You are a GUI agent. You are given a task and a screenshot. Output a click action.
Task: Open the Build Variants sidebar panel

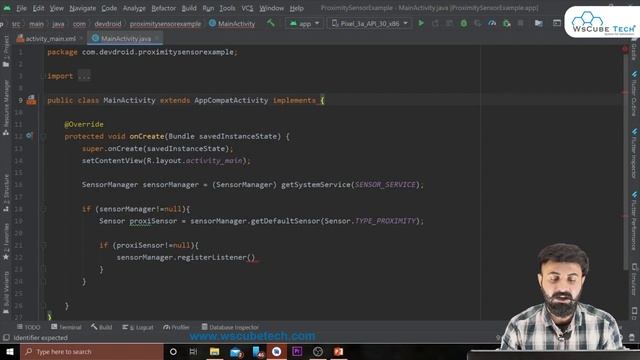pyautogui.click(x=6, y=293)
